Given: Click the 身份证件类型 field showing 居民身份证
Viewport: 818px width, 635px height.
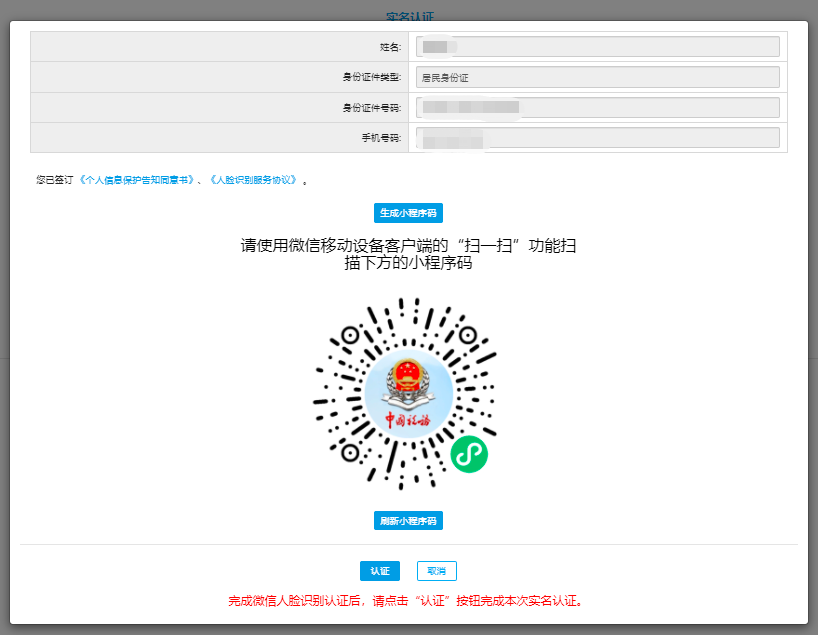Looking at the screenshot, I should (598, 77).
